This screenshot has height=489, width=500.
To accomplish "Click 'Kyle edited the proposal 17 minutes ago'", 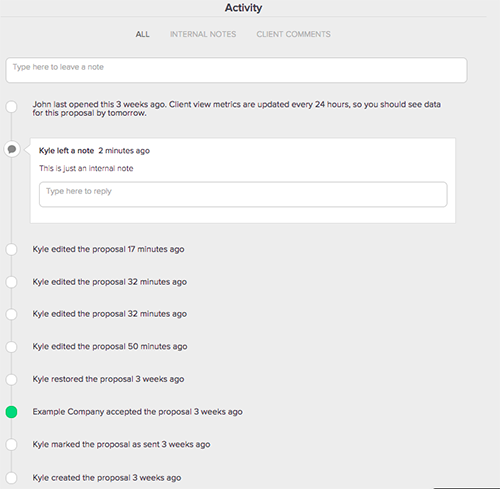I will click(x=108, y=249).
